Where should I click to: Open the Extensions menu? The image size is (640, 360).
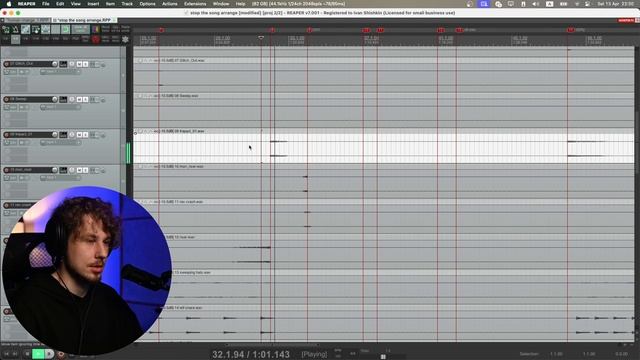click(x=195, y=4)
